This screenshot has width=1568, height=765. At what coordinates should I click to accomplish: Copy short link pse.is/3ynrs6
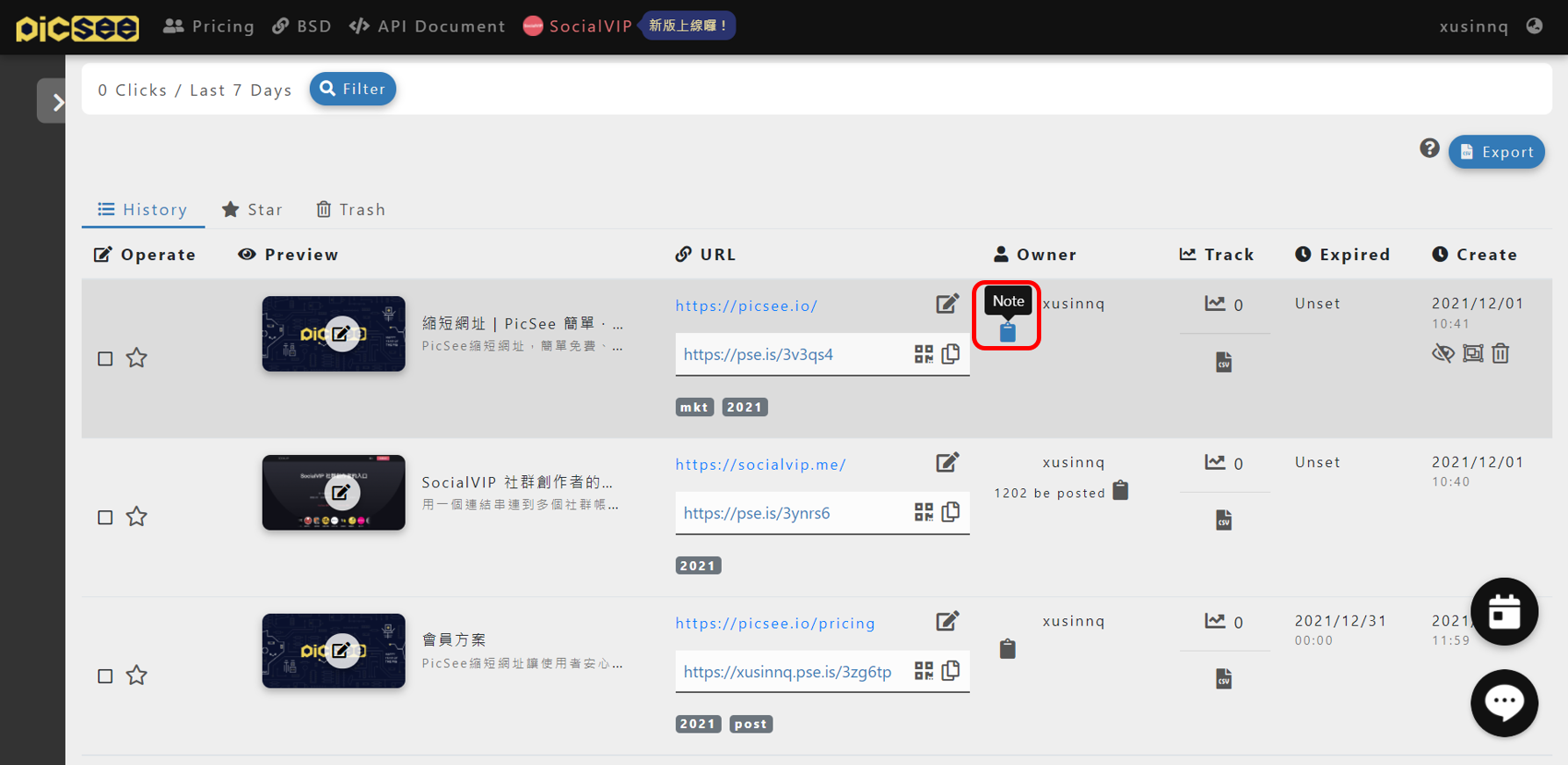(951, 512)
